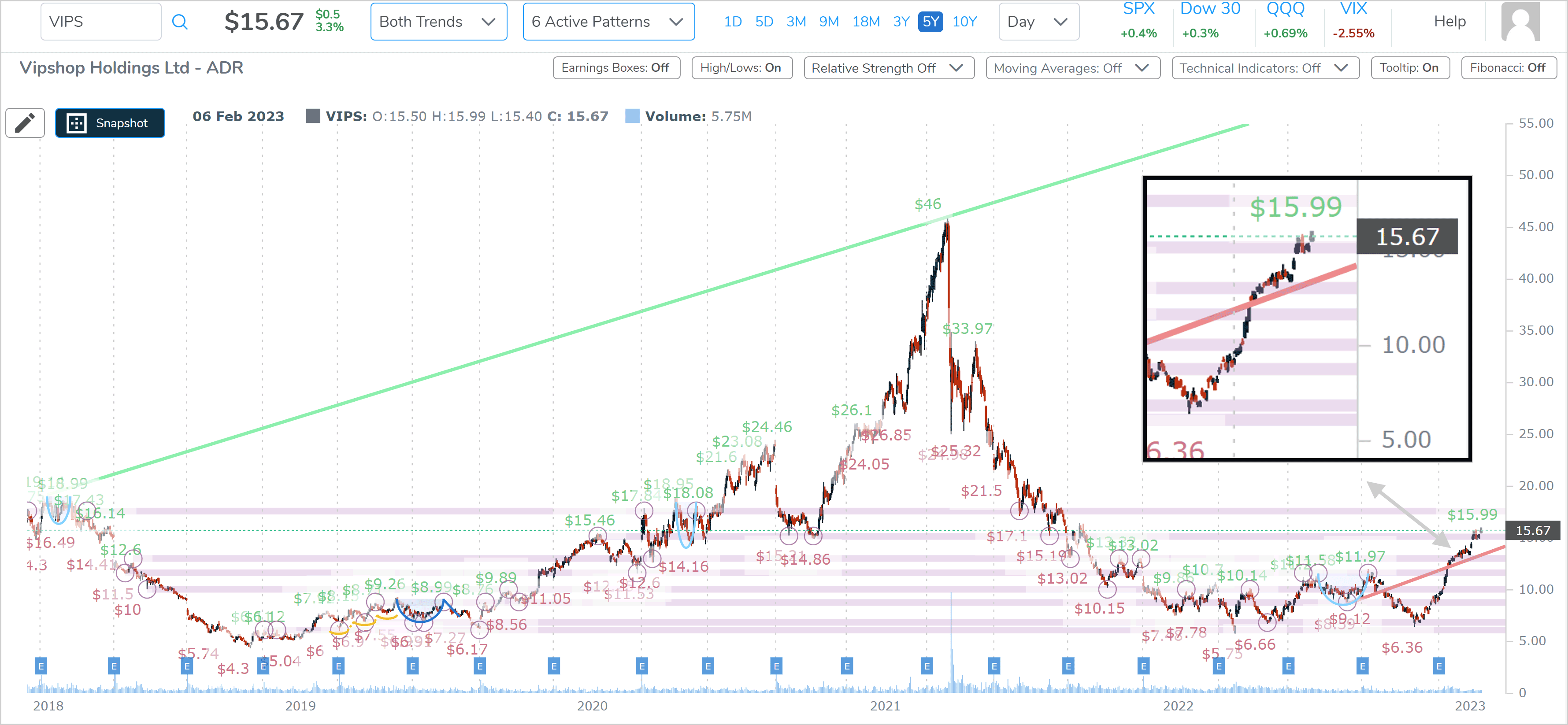Viewport: 1568px width, 725px height.
Task: Click the QQQ index quote
Action: coord(1285,21)
